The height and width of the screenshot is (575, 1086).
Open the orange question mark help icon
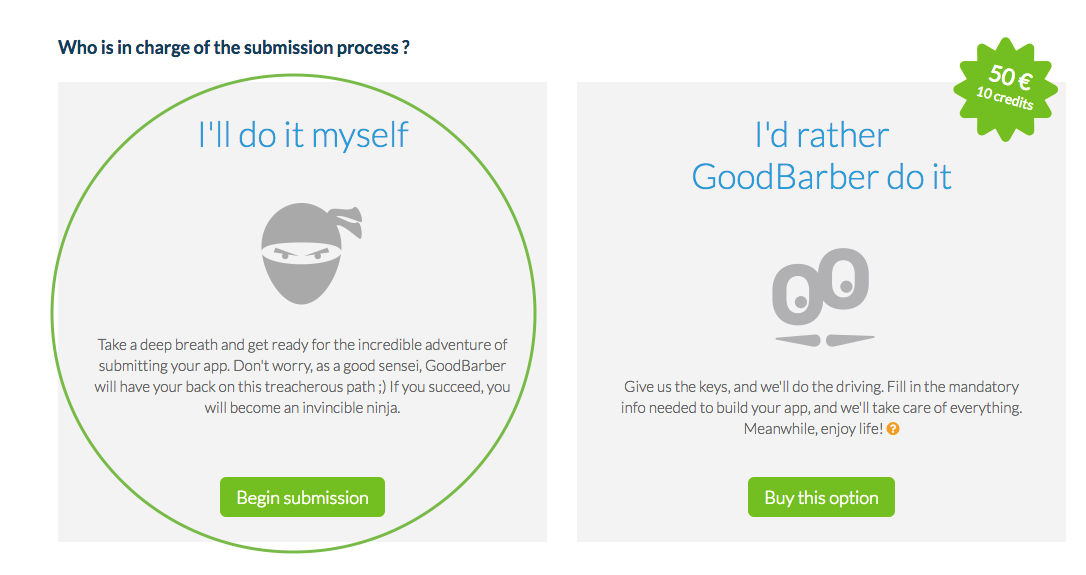click(x=893, y=429)
